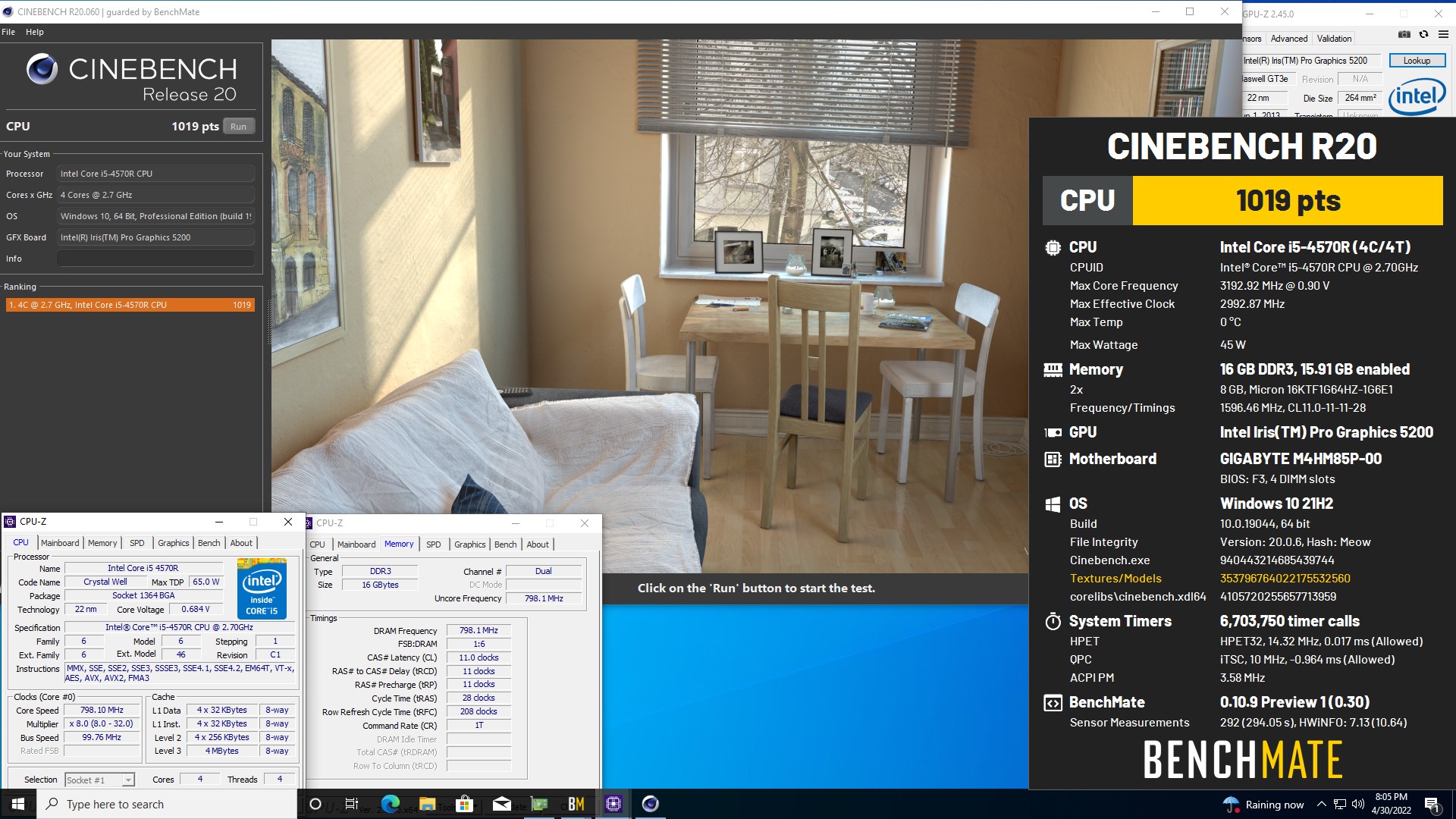
Task: Click the Cinebench taskbar icon
Action: (651, 804)
